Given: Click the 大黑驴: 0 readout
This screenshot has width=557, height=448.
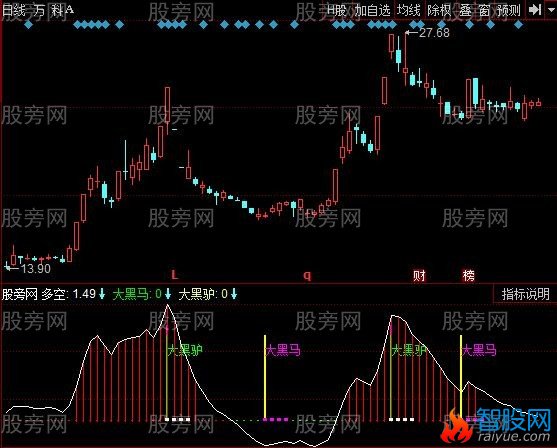Looking at the screenshot, I should tap(203, 294).
